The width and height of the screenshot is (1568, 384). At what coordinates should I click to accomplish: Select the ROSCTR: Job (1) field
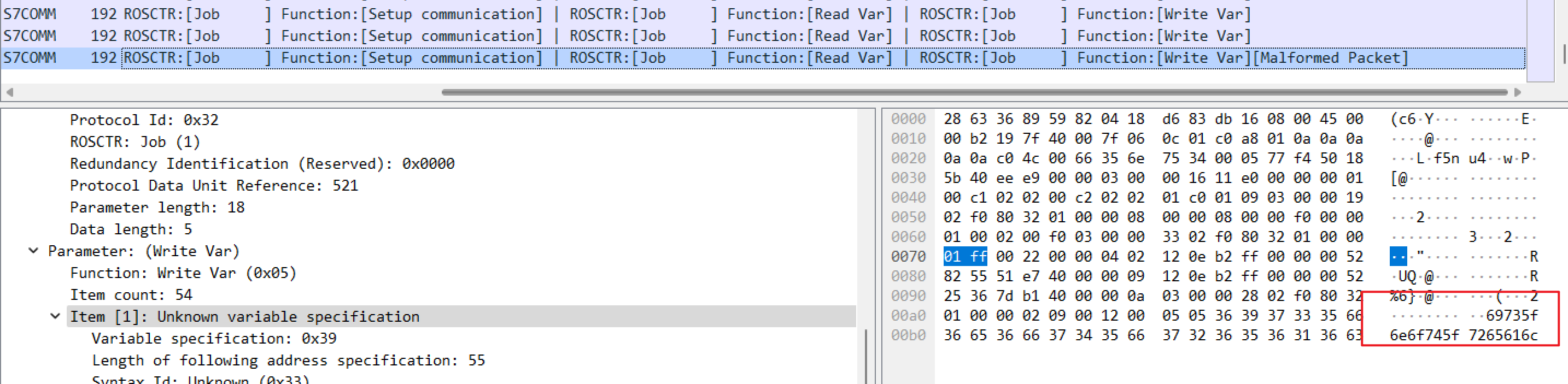click(134, 142)
